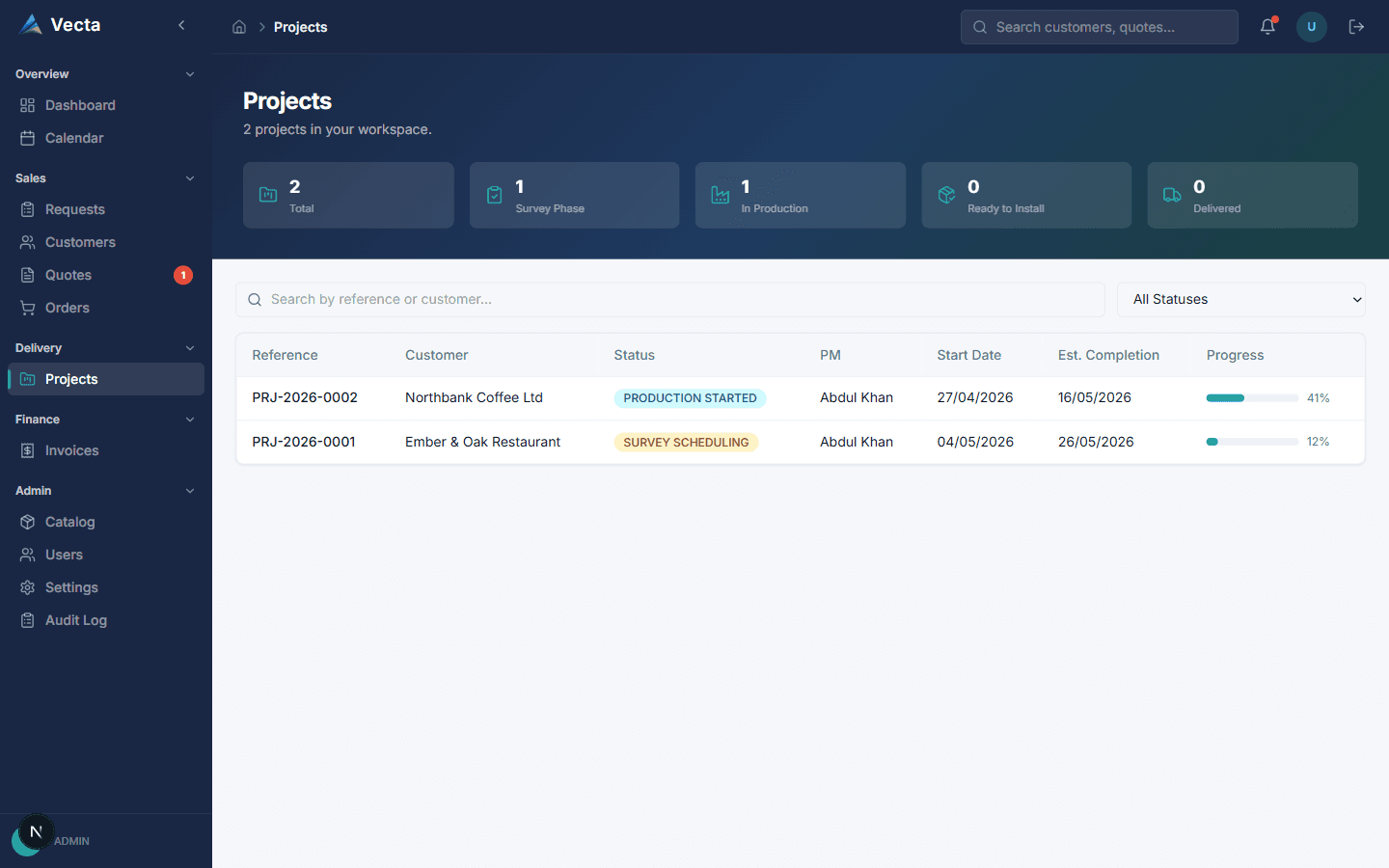Navigate to Requests

[106, 209]
